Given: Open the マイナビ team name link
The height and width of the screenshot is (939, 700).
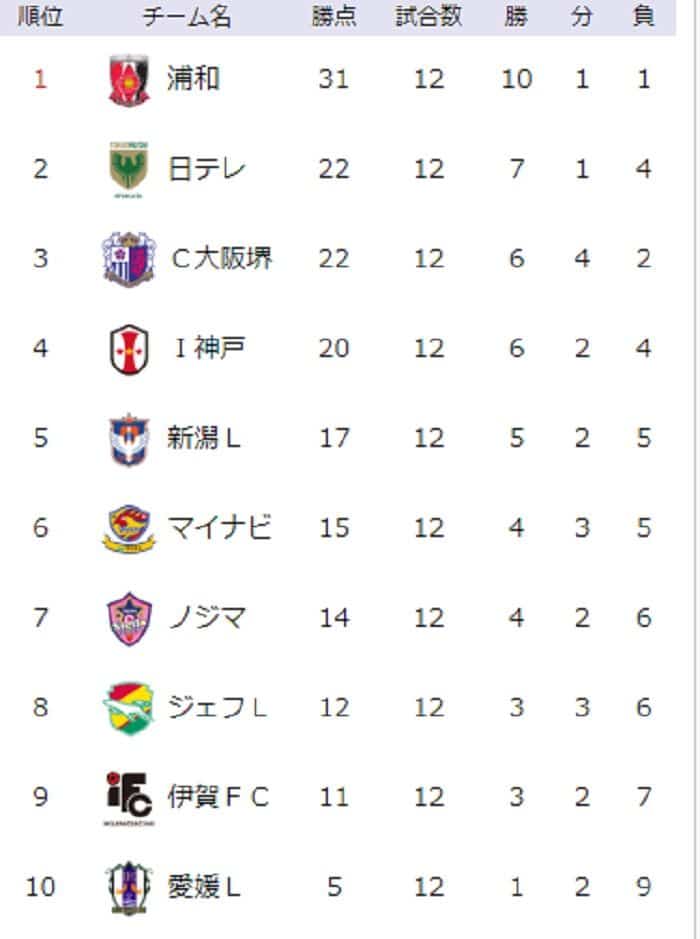Looking at the screenshot, I should click(219, 528).
